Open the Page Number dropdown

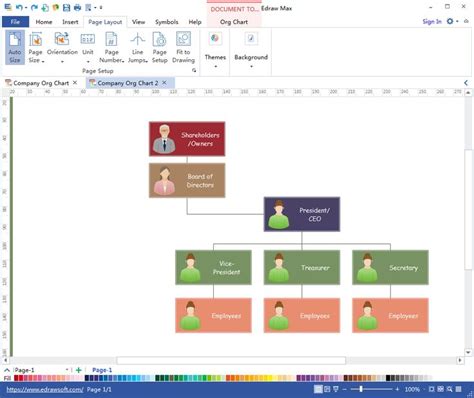click(x=111, y=47)
